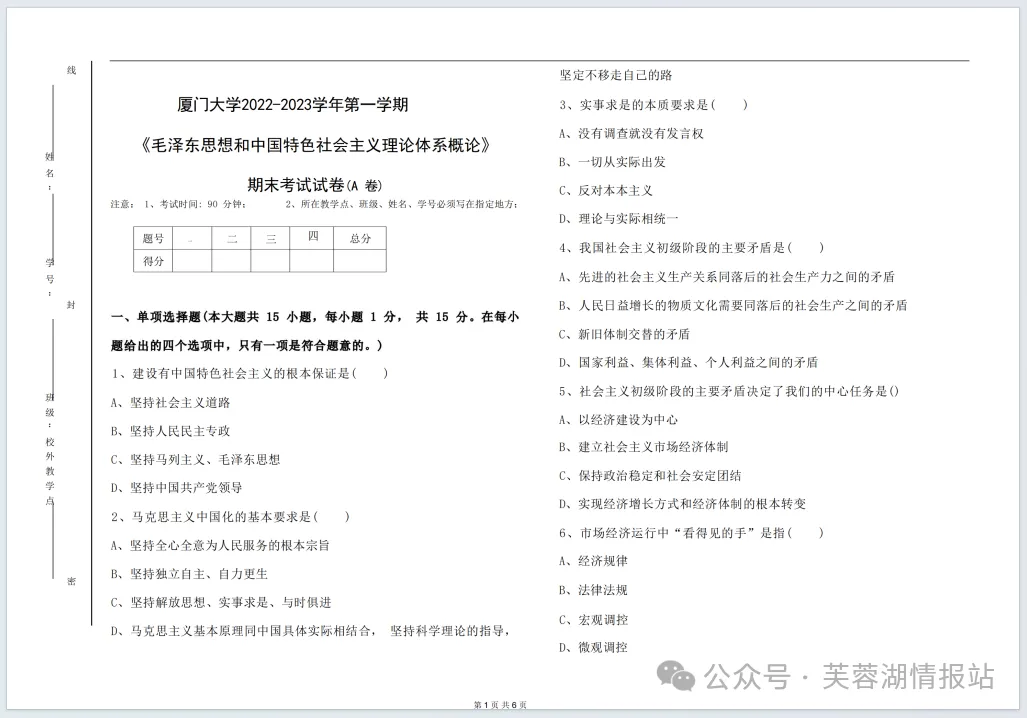Click question 2 马克思主义中国化的基本要求是
The image size is (1027, 718).
point(231,517)
